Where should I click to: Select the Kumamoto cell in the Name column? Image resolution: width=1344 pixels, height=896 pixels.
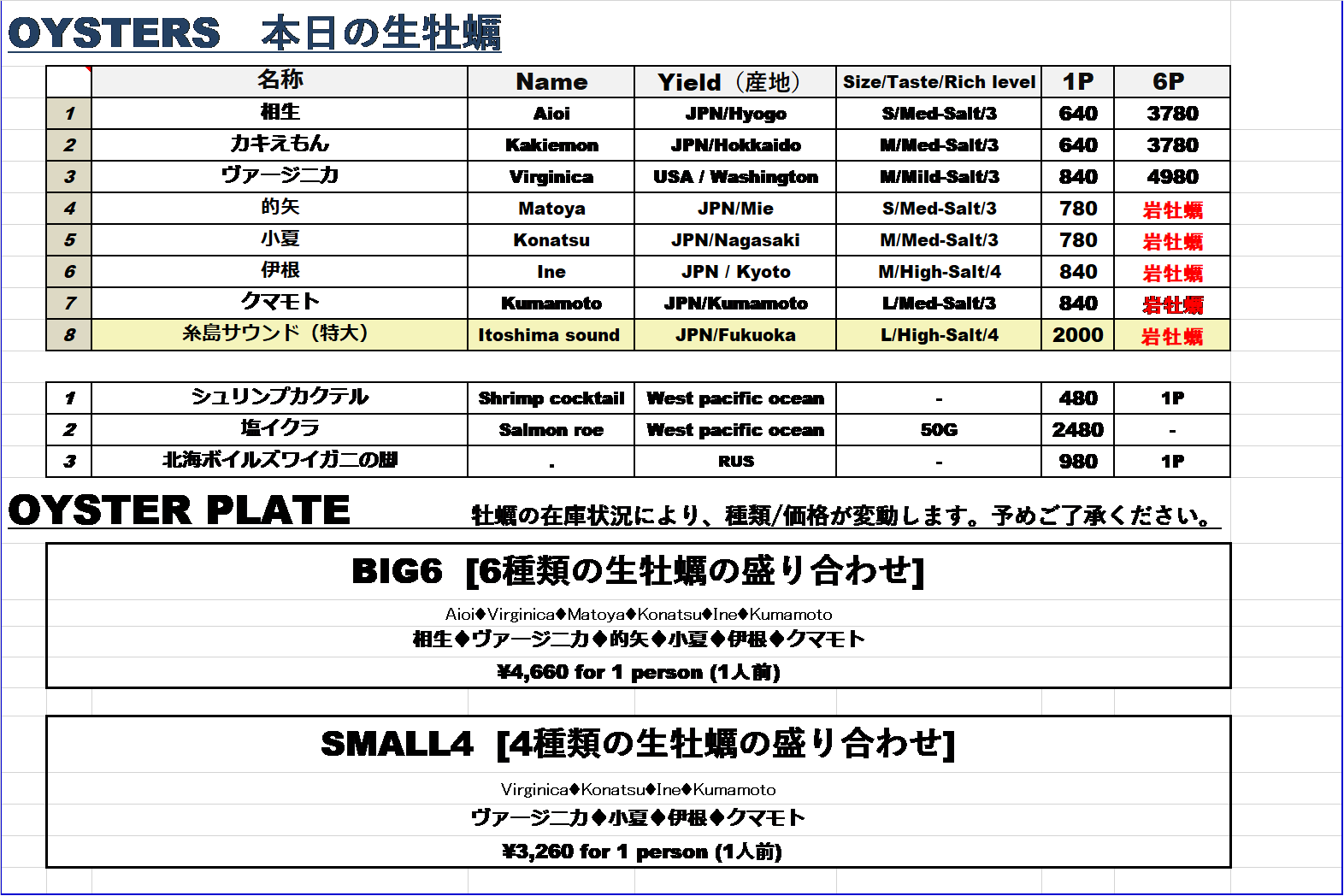[x=551, y=303]
